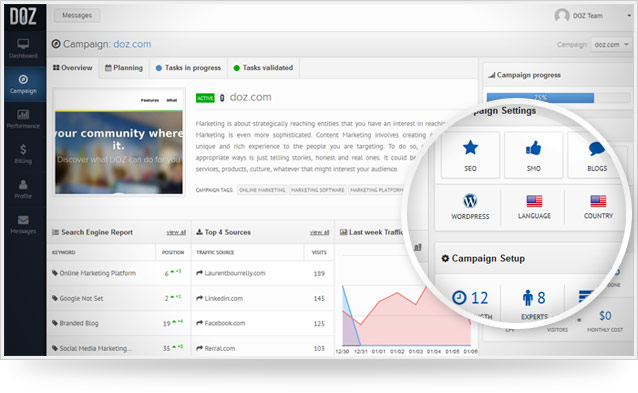638x393 pixels.
Task: Click the TRAFFIC SOURCE column header
Action: point(215,252)
